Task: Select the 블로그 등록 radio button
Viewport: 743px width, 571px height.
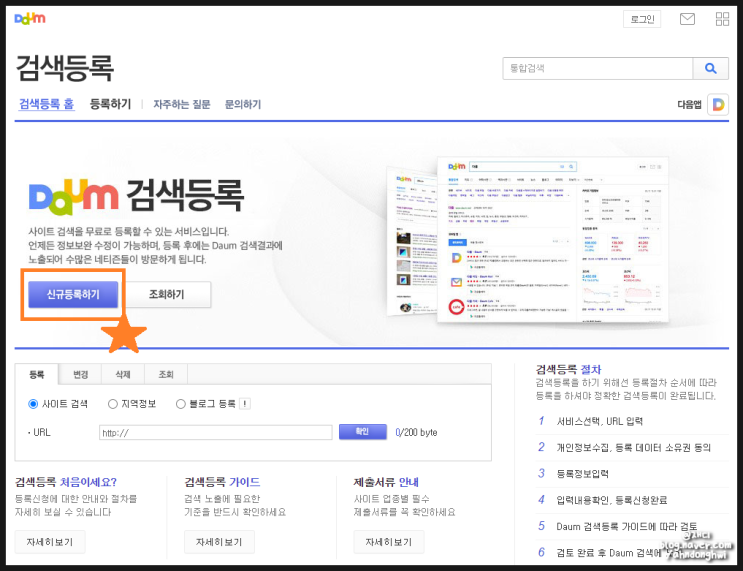Action: pos(181,404)
